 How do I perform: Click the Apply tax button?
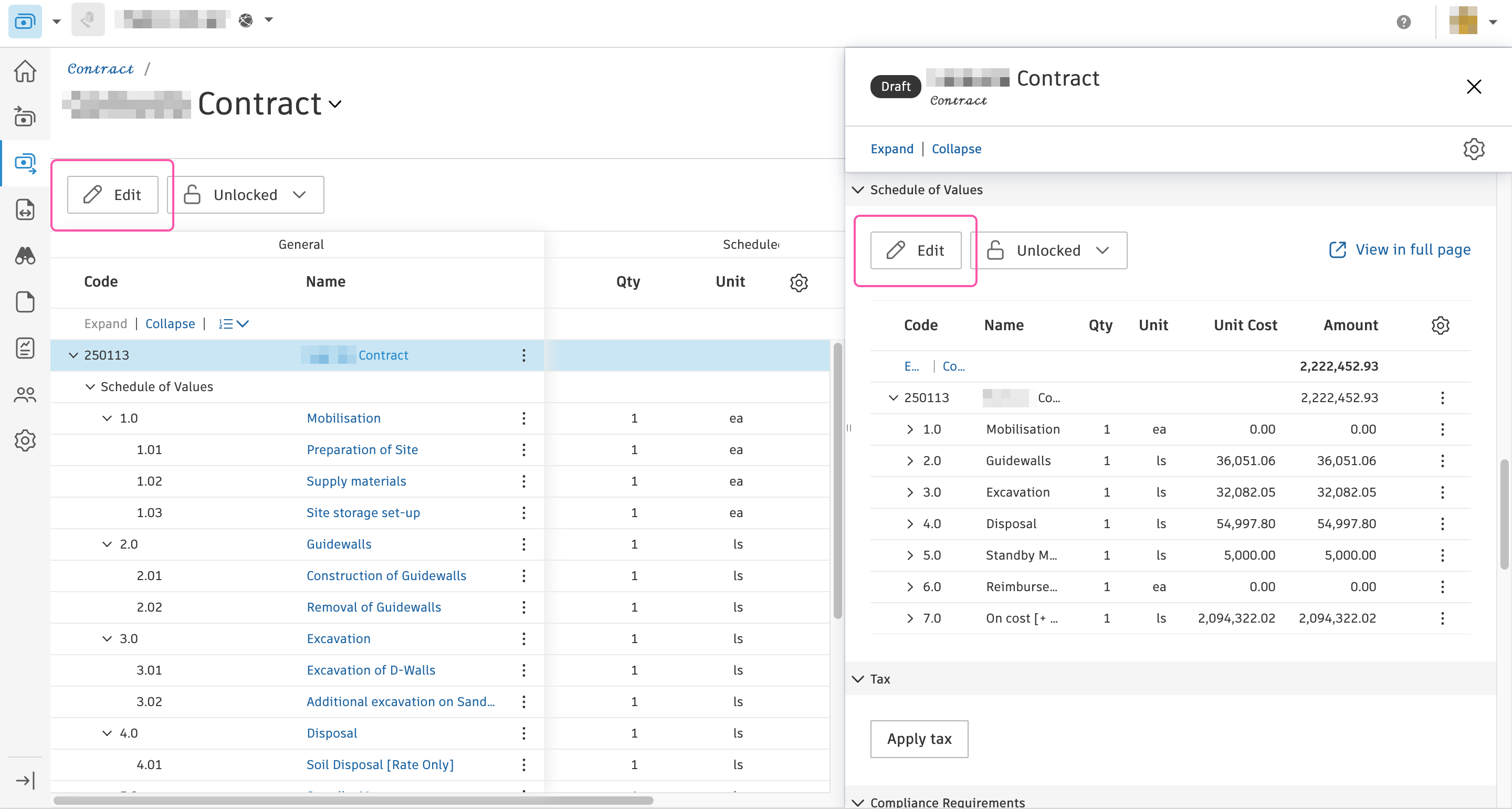919,739
